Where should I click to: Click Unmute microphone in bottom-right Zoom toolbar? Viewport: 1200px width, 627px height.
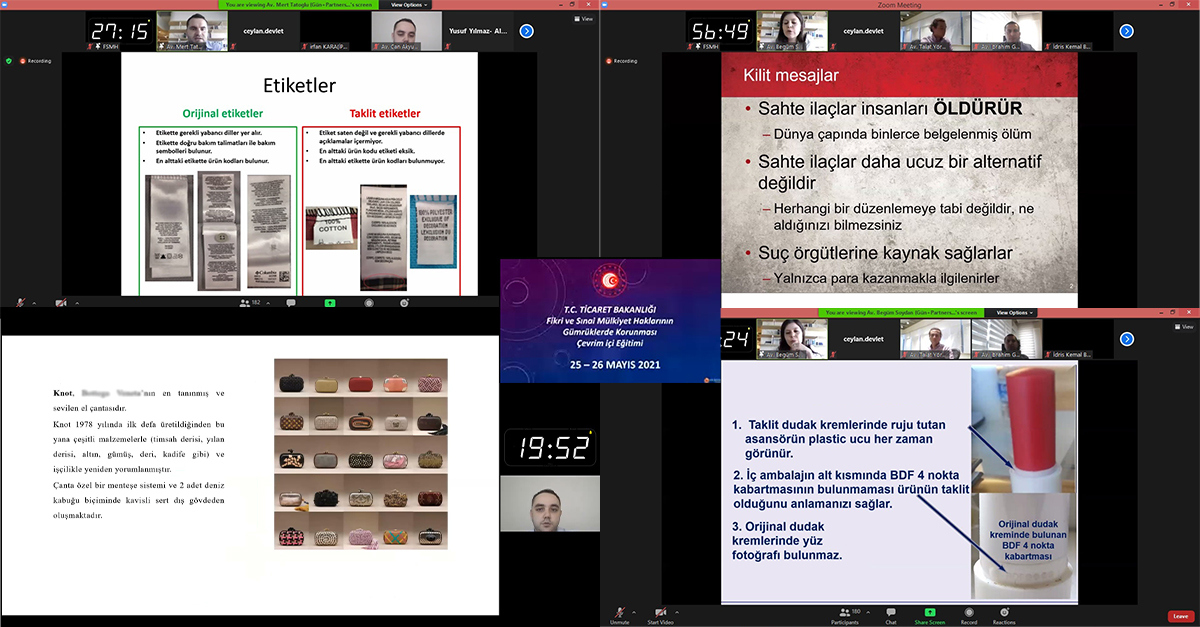pos(619,612)
